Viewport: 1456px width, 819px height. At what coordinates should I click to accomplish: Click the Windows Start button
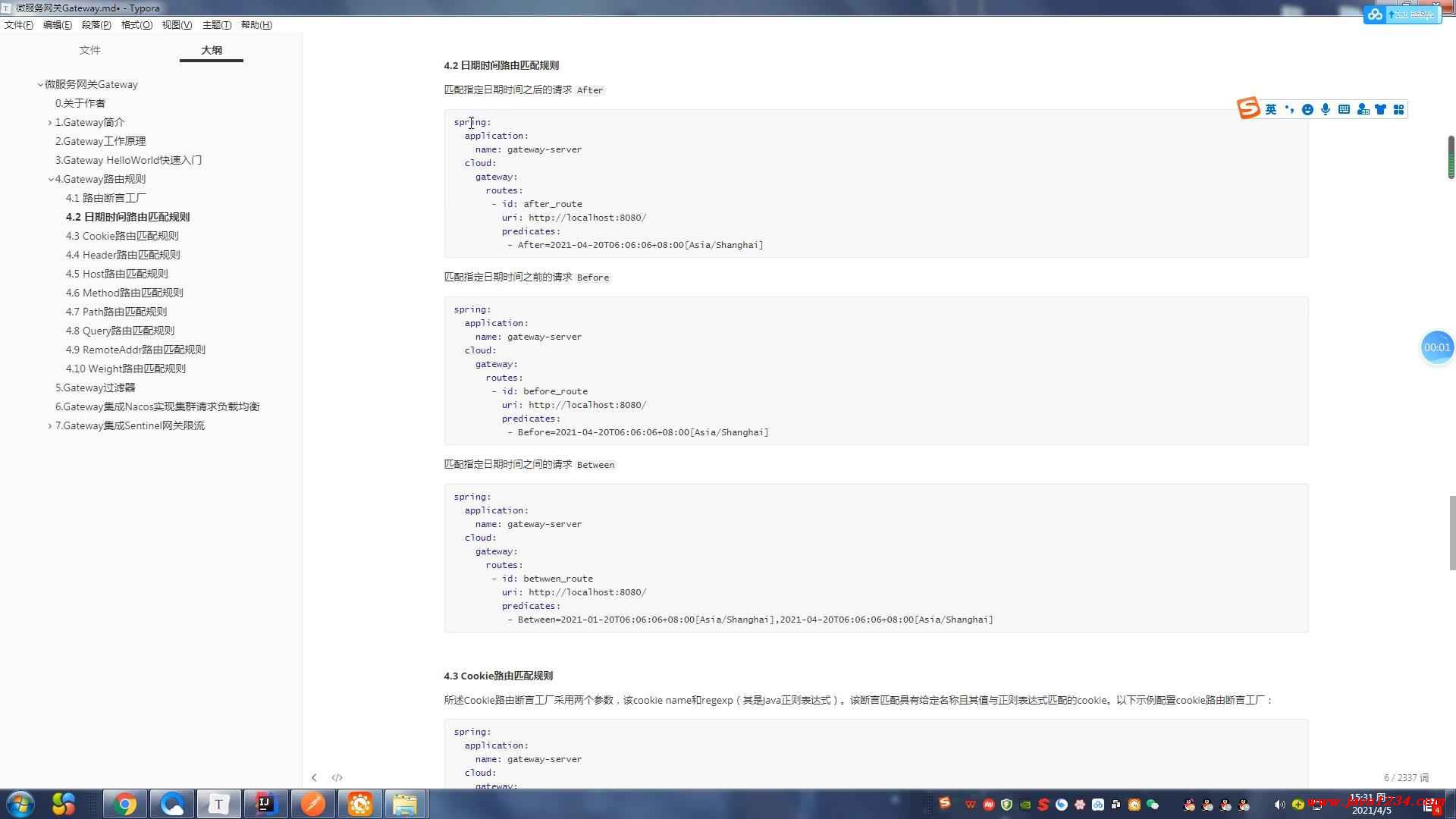pyautogui.click(x=20, y=804)
